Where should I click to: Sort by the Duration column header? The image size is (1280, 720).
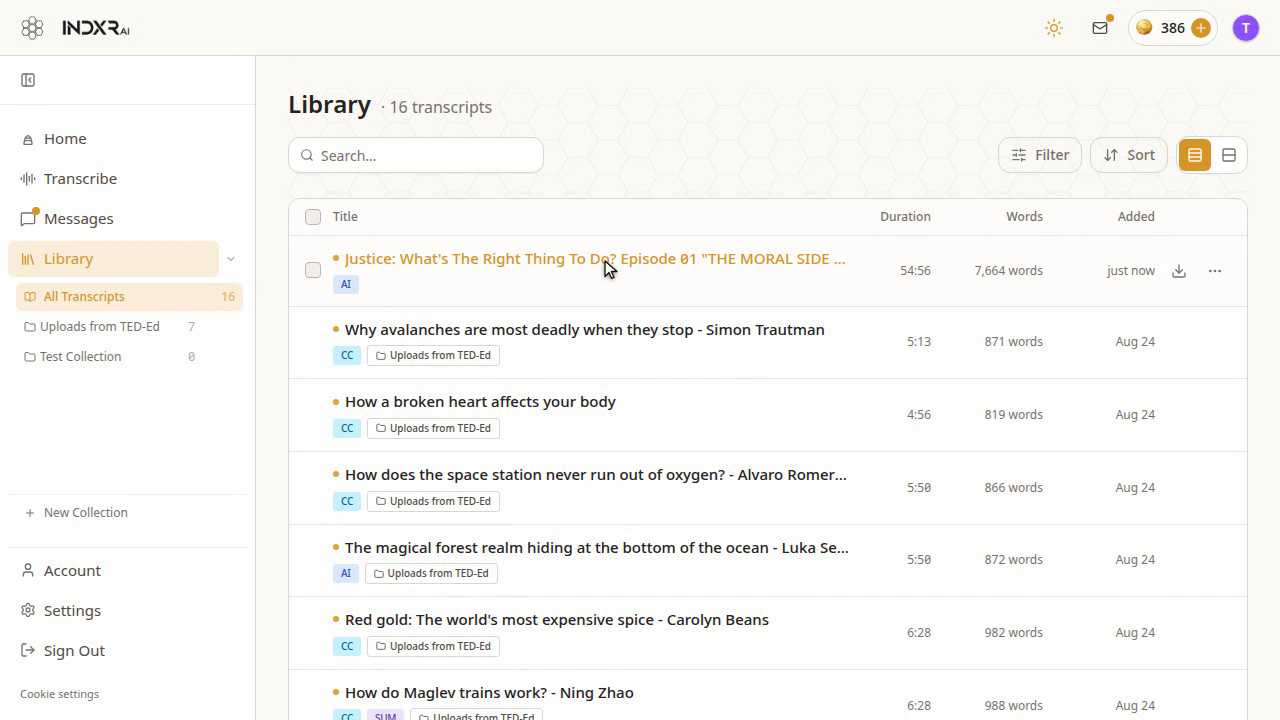[x=905, y=217]
